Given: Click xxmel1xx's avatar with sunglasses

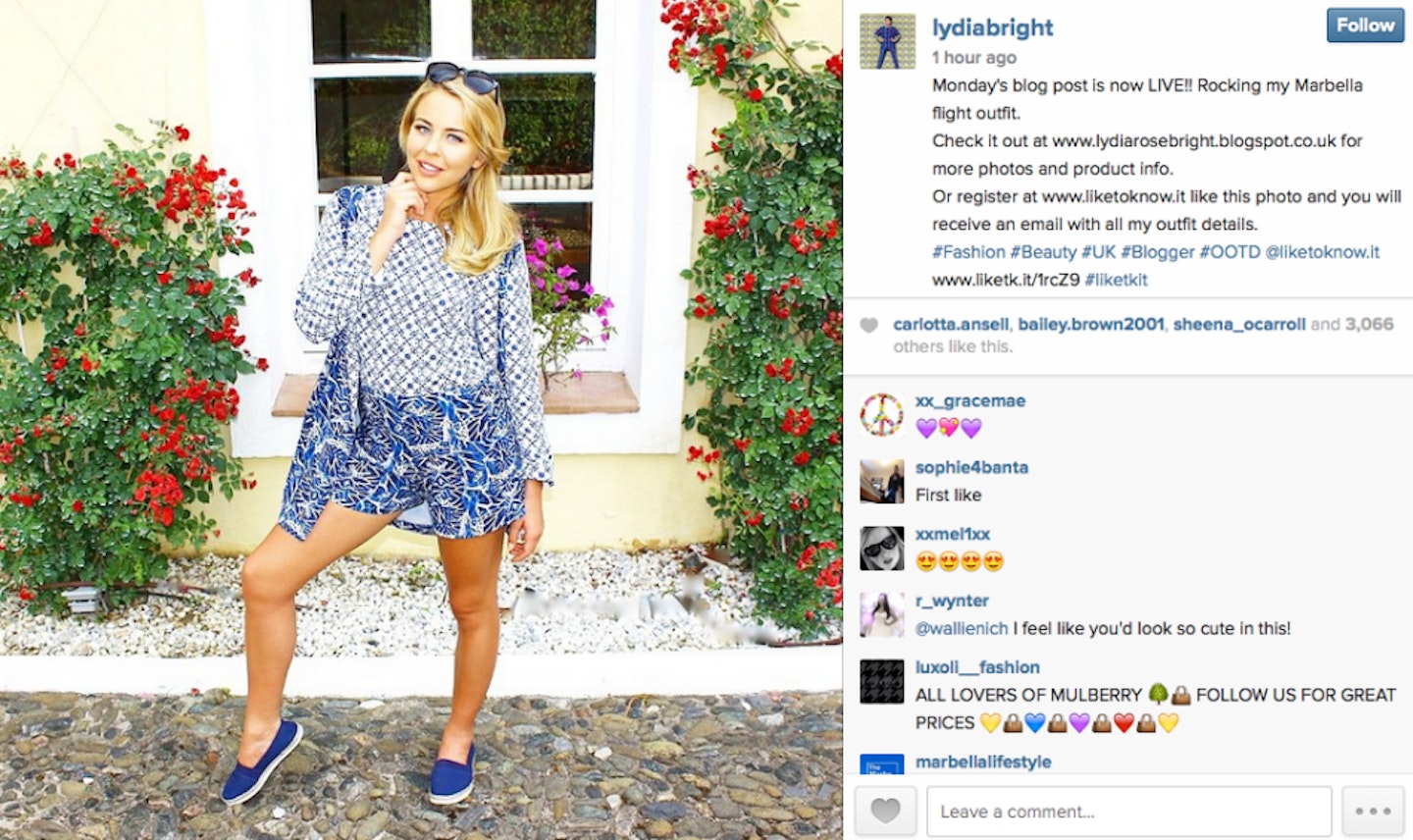Looking at the screenshot, I should 881,548.
